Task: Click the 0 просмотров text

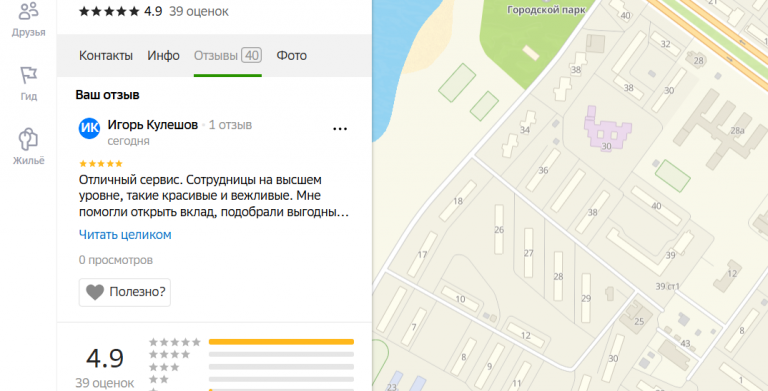Action: [116, 260]
